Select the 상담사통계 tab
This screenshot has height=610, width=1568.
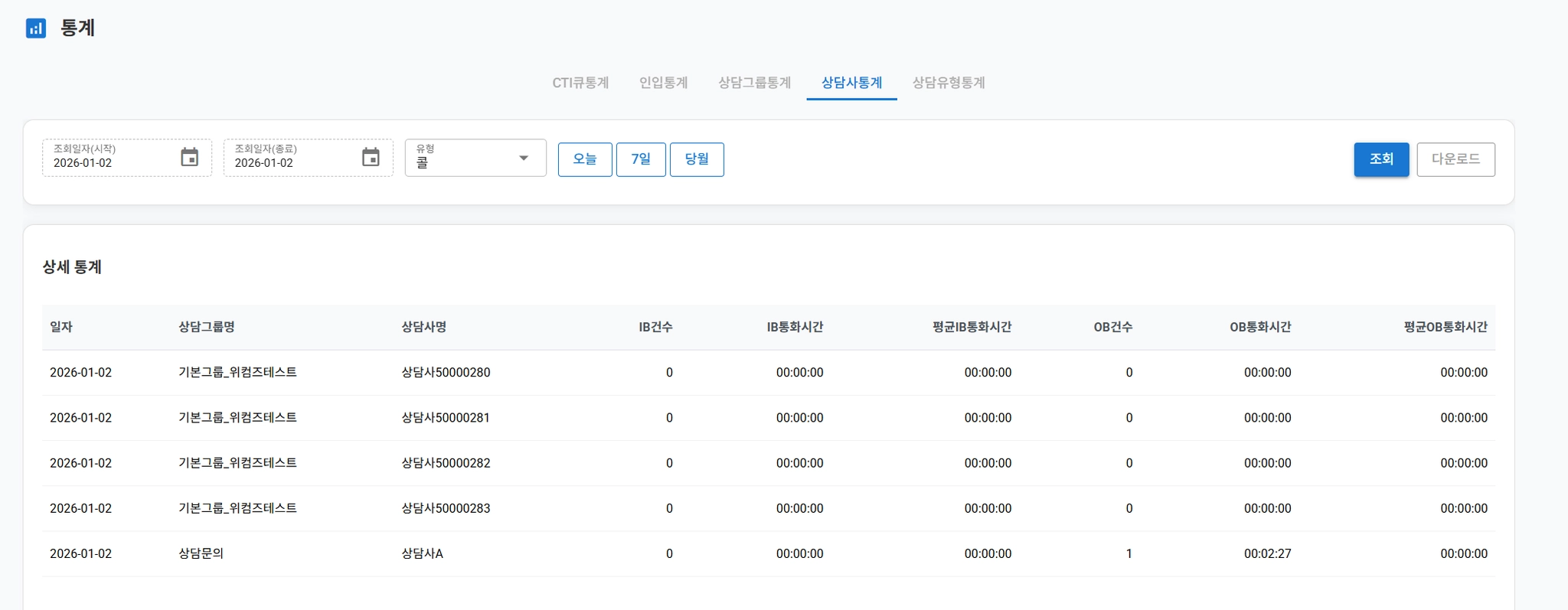click(851, 83)
